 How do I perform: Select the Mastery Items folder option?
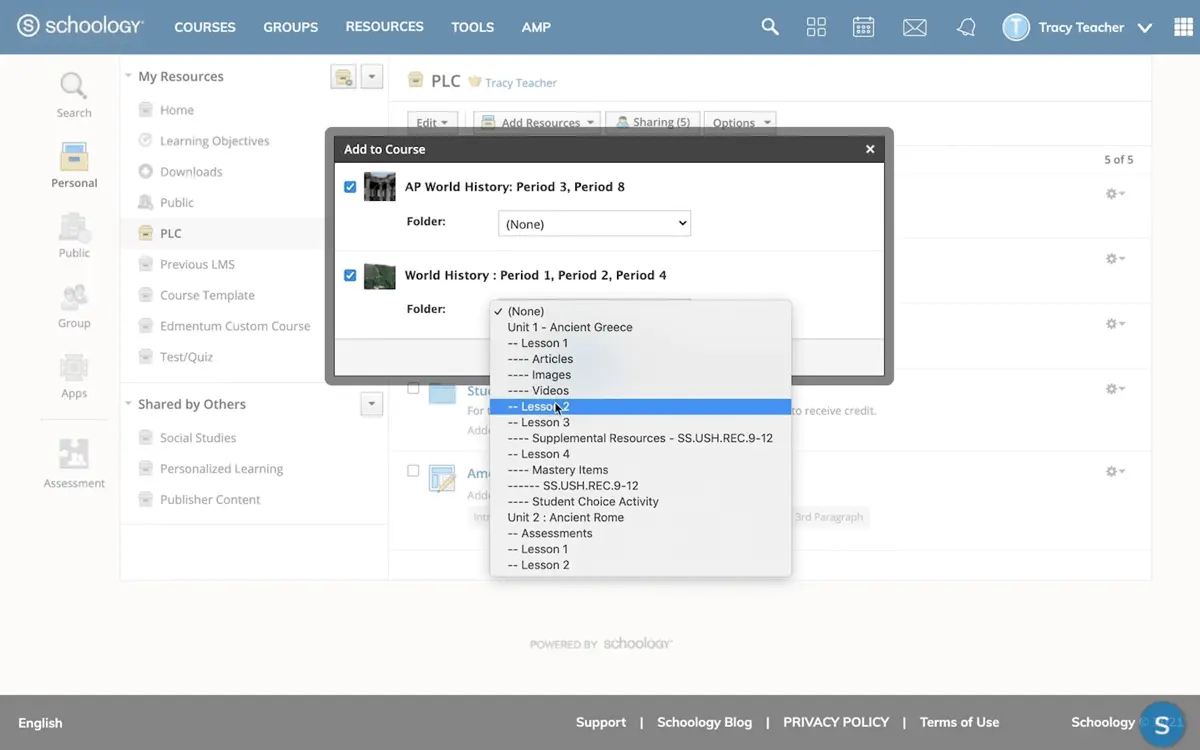point(640,470)
